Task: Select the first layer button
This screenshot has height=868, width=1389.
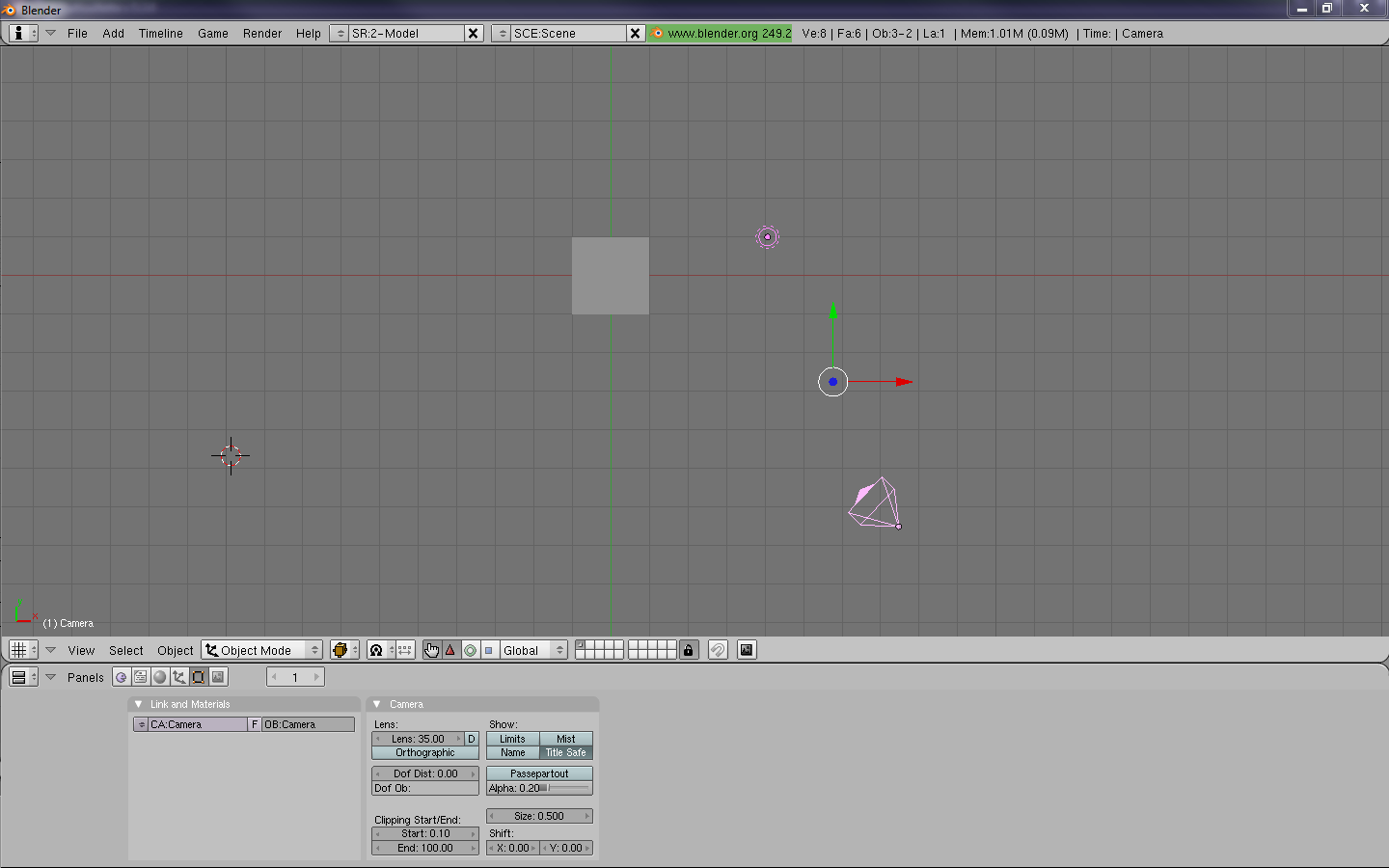Action: (x=581, y=645)
